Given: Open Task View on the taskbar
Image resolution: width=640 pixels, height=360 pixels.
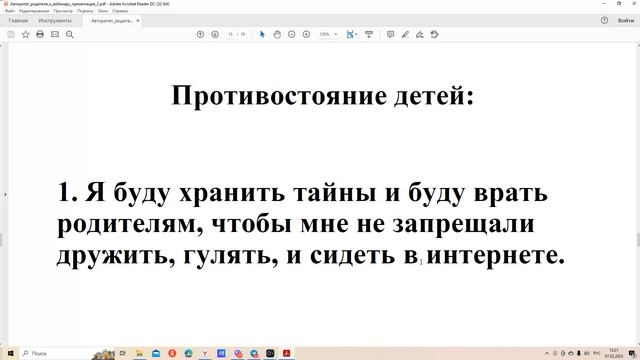Looking at the screenshot, I should pos(122,353).
